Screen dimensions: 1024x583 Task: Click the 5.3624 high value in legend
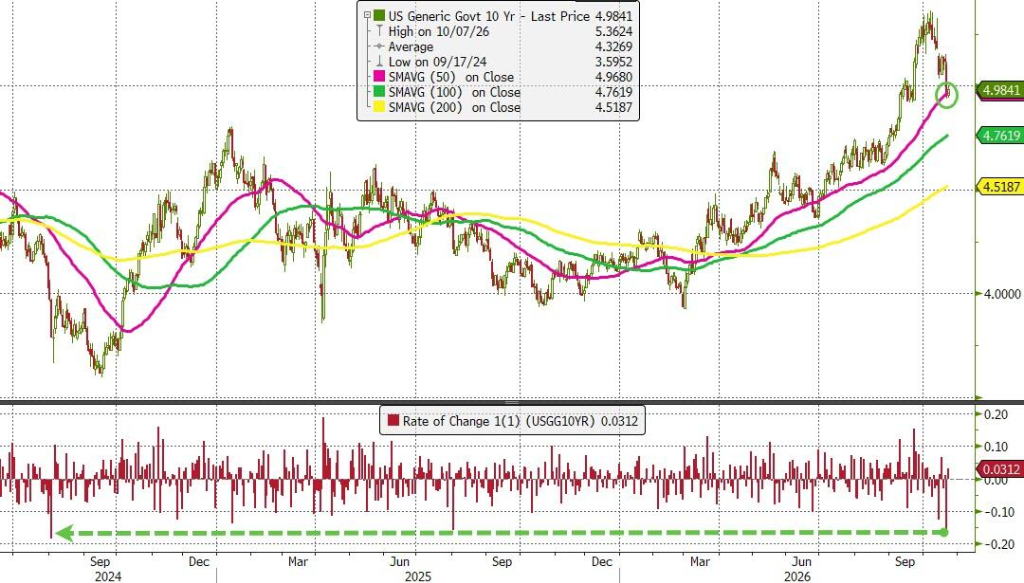(614, 31)
